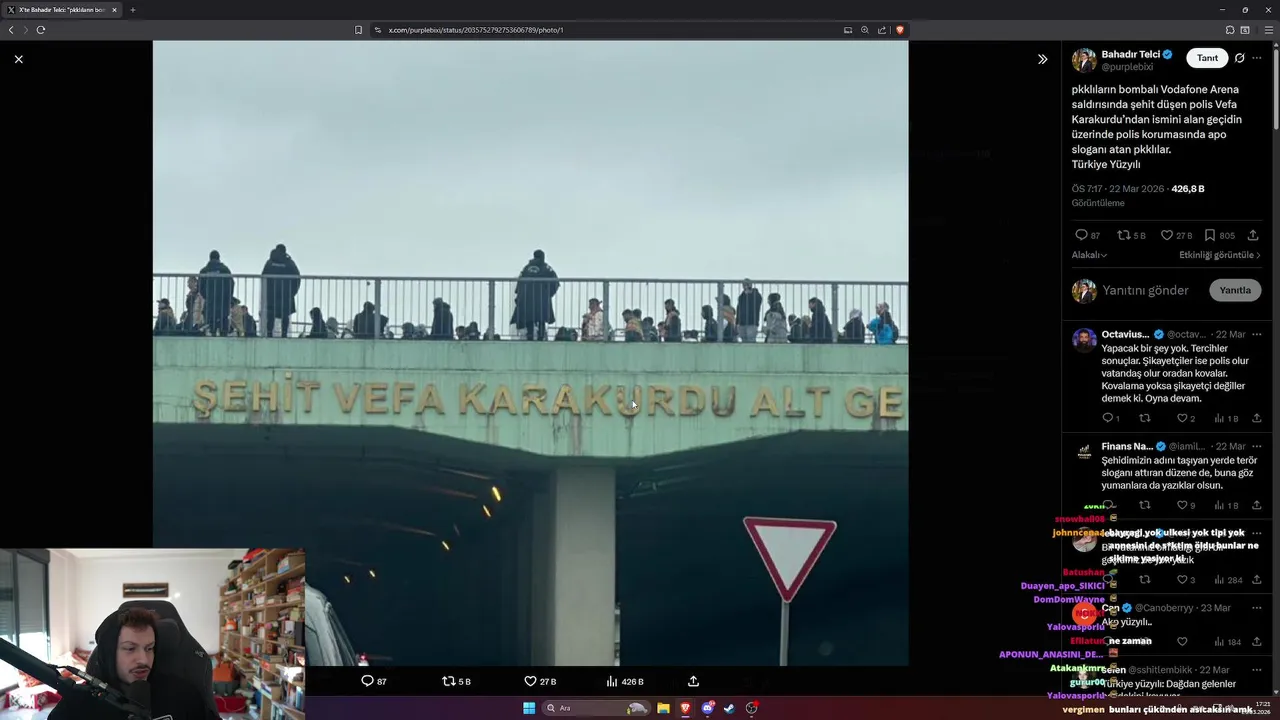Viewport: 1280px width, 720px height.
Task: Click the bookmark icon in address bar
Action: pyautogui.click(x=358, y=30)
